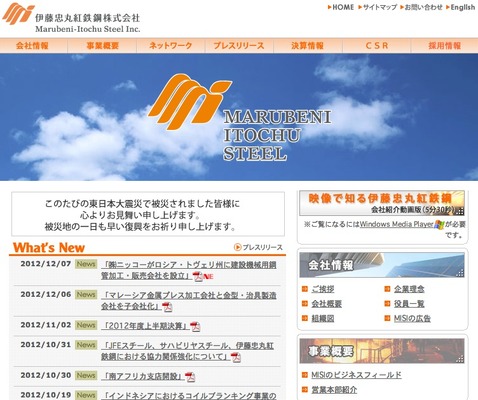Click the News tag on 2012/12/06 row
The image size is (478, 400).
click(x=86, y=294)
